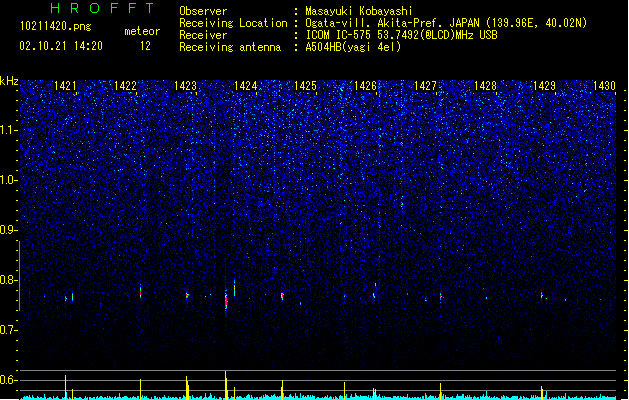This screenshot has width=629, height=400.
Task: Click the date stamp 02.10.21 14:20
Action: (61, 46)
